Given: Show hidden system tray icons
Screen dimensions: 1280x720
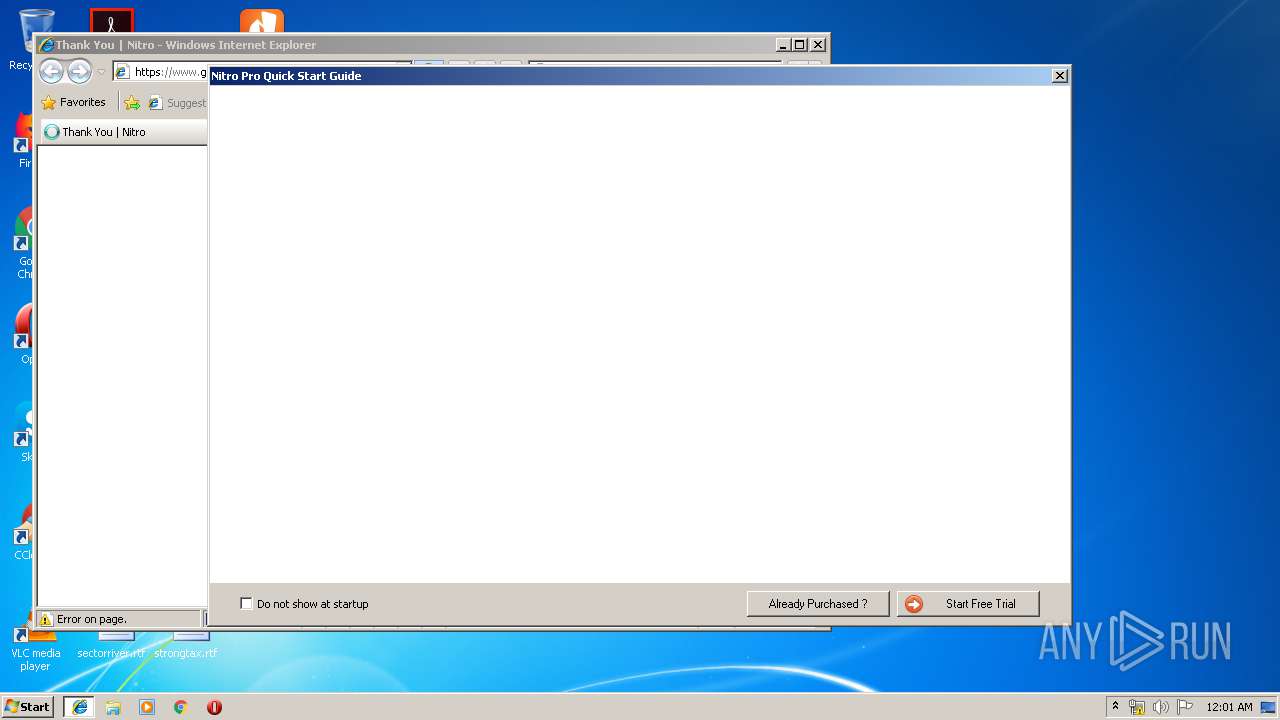Looking at the screenshot, I should pyautogui.click(x=1116, y=706).
